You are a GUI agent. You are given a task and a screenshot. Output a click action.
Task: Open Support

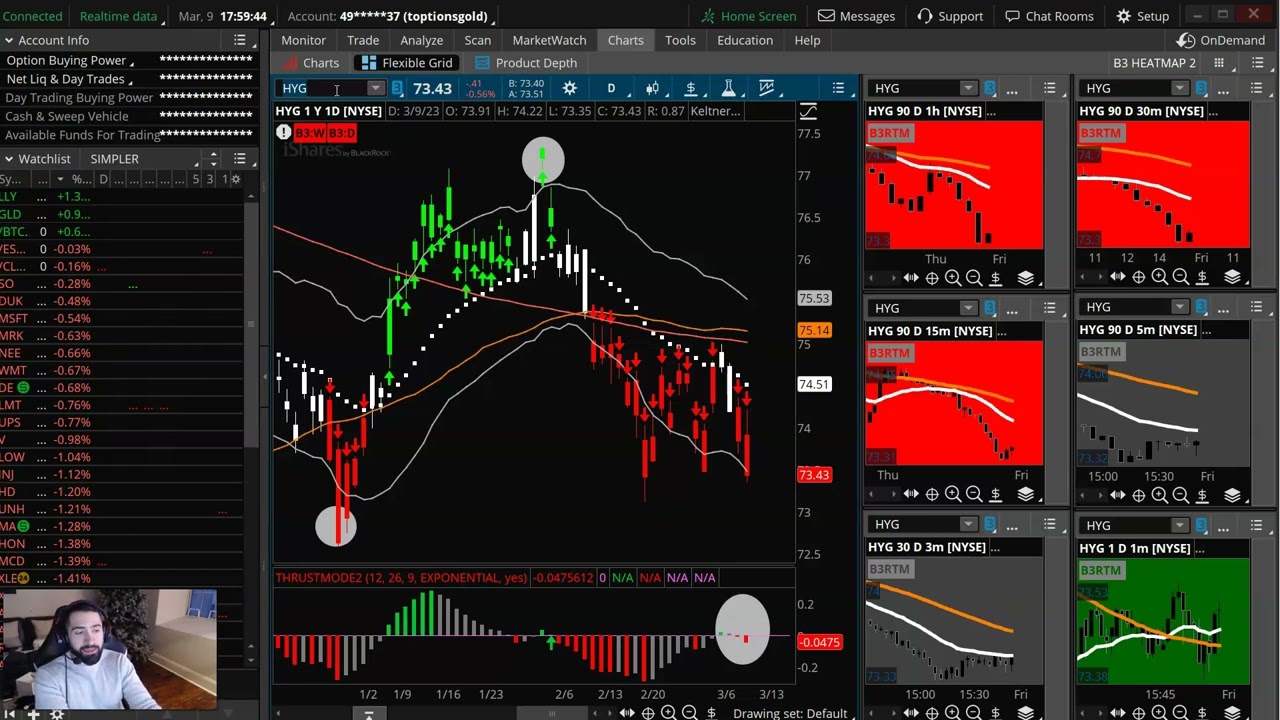(x=949, y=16)
